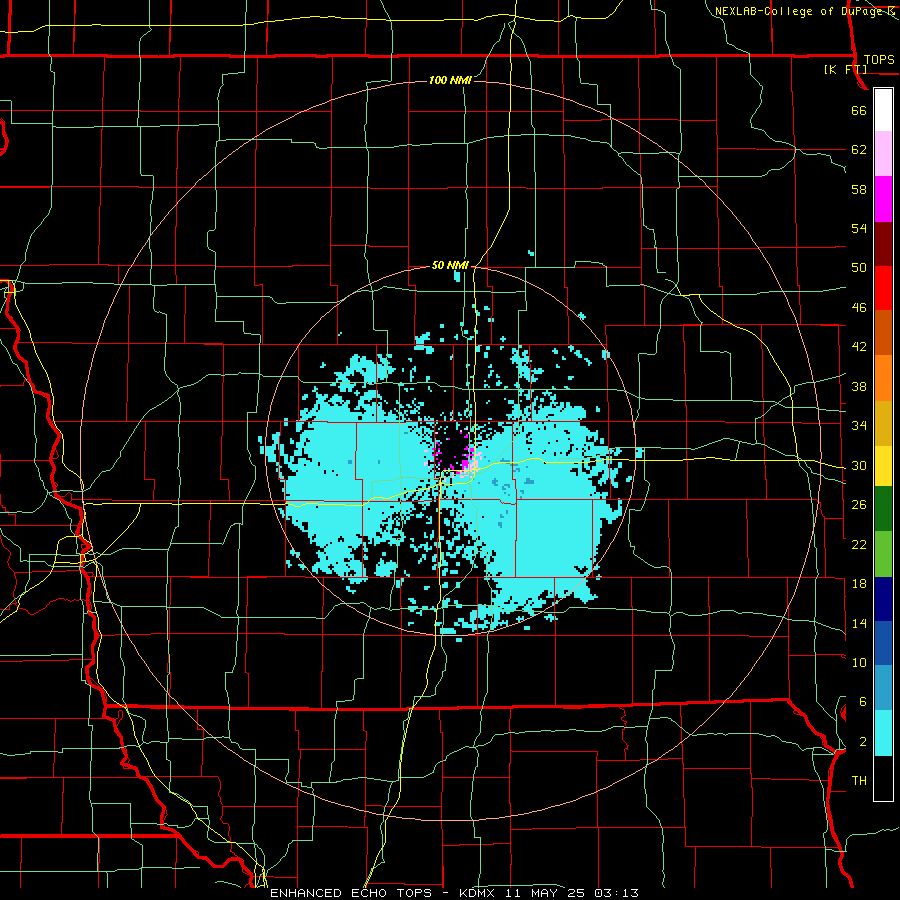Click the "50" legend value
Viewport: 900px width, 900px height.
coord(859,268)
